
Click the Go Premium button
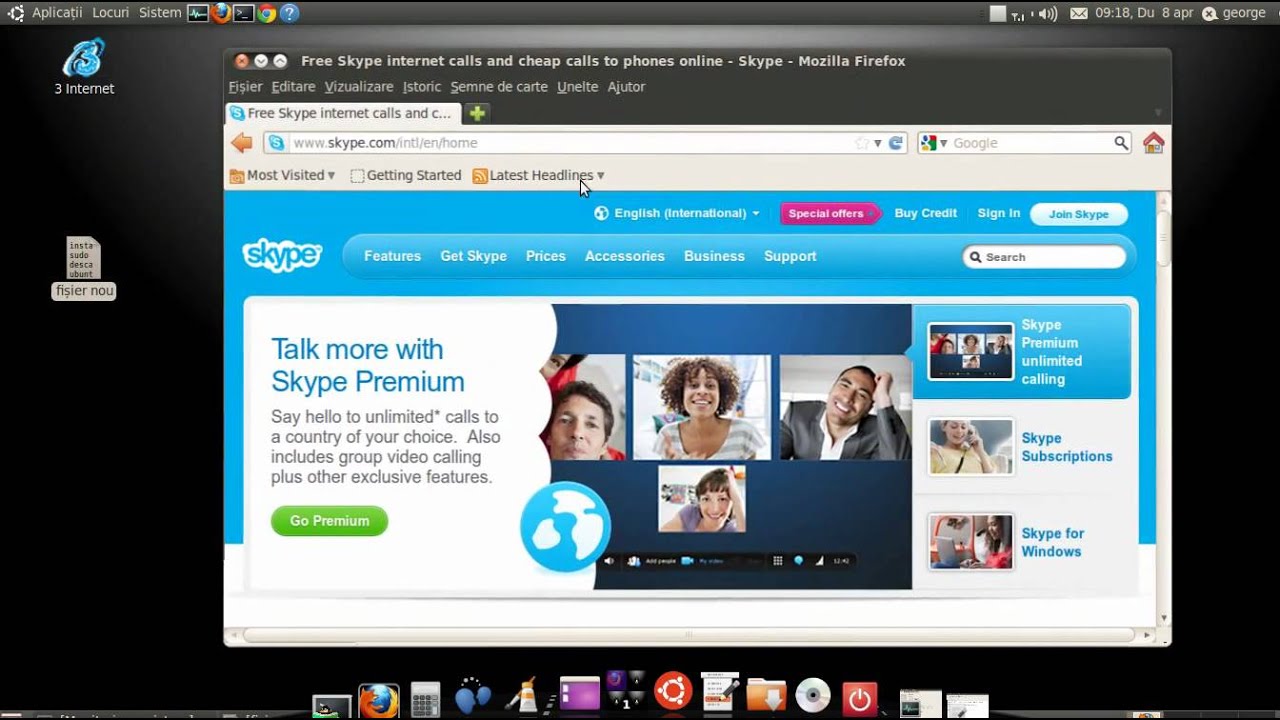click(329, 521)
